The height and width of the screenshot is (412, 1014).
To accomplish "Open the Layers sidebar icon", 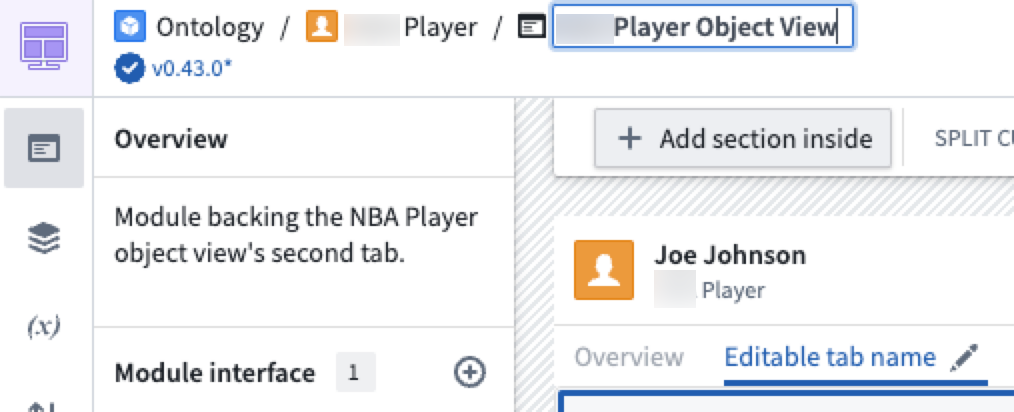I will (x=44, y=238).
